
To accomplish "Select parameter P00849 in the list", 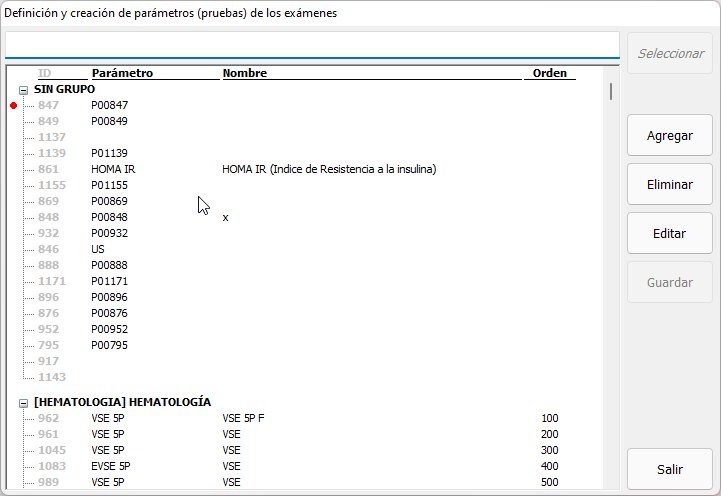I will (109, 121).
